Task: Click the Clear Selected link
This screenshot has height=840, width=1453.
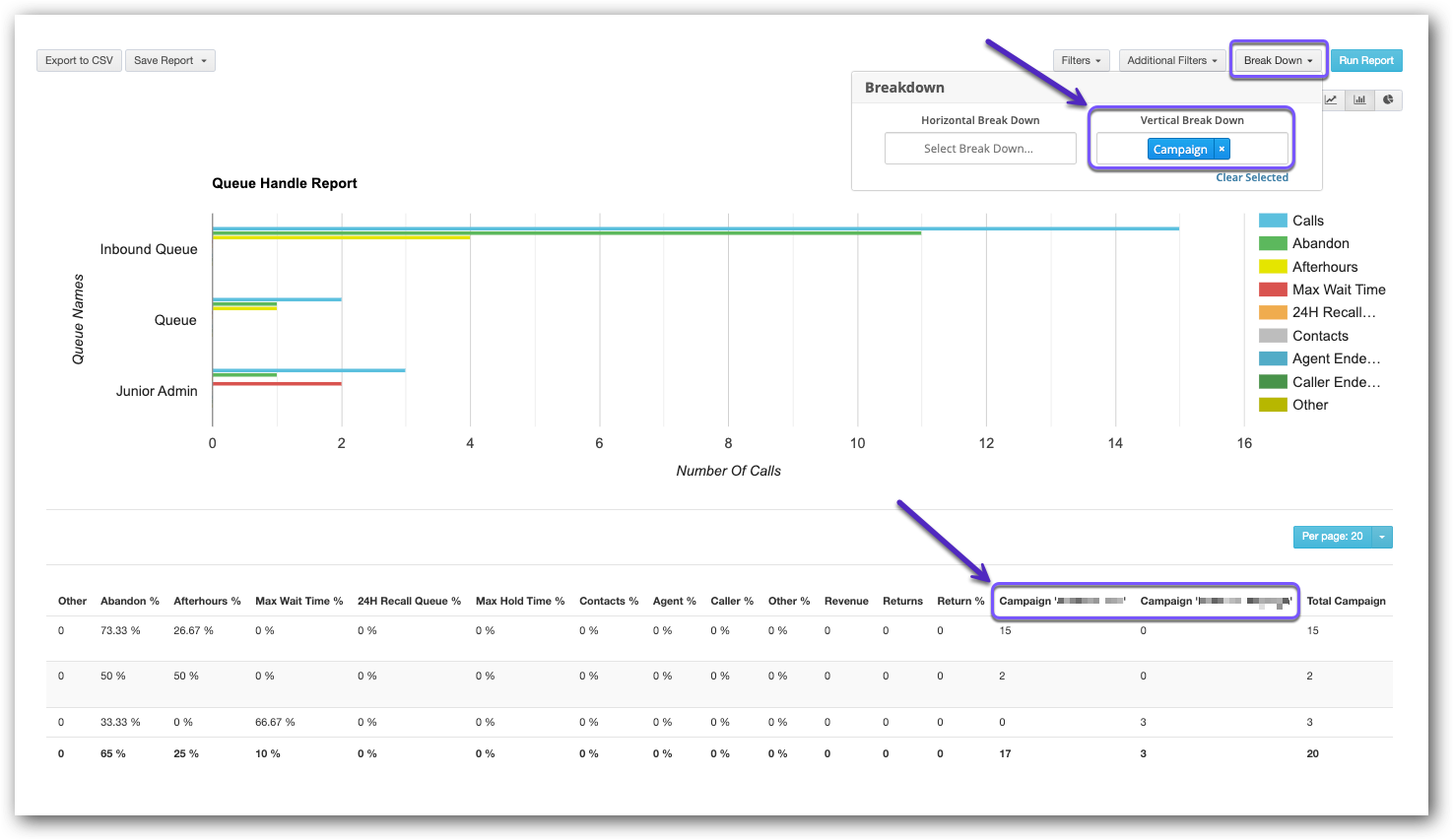Action: point(1251,177)
